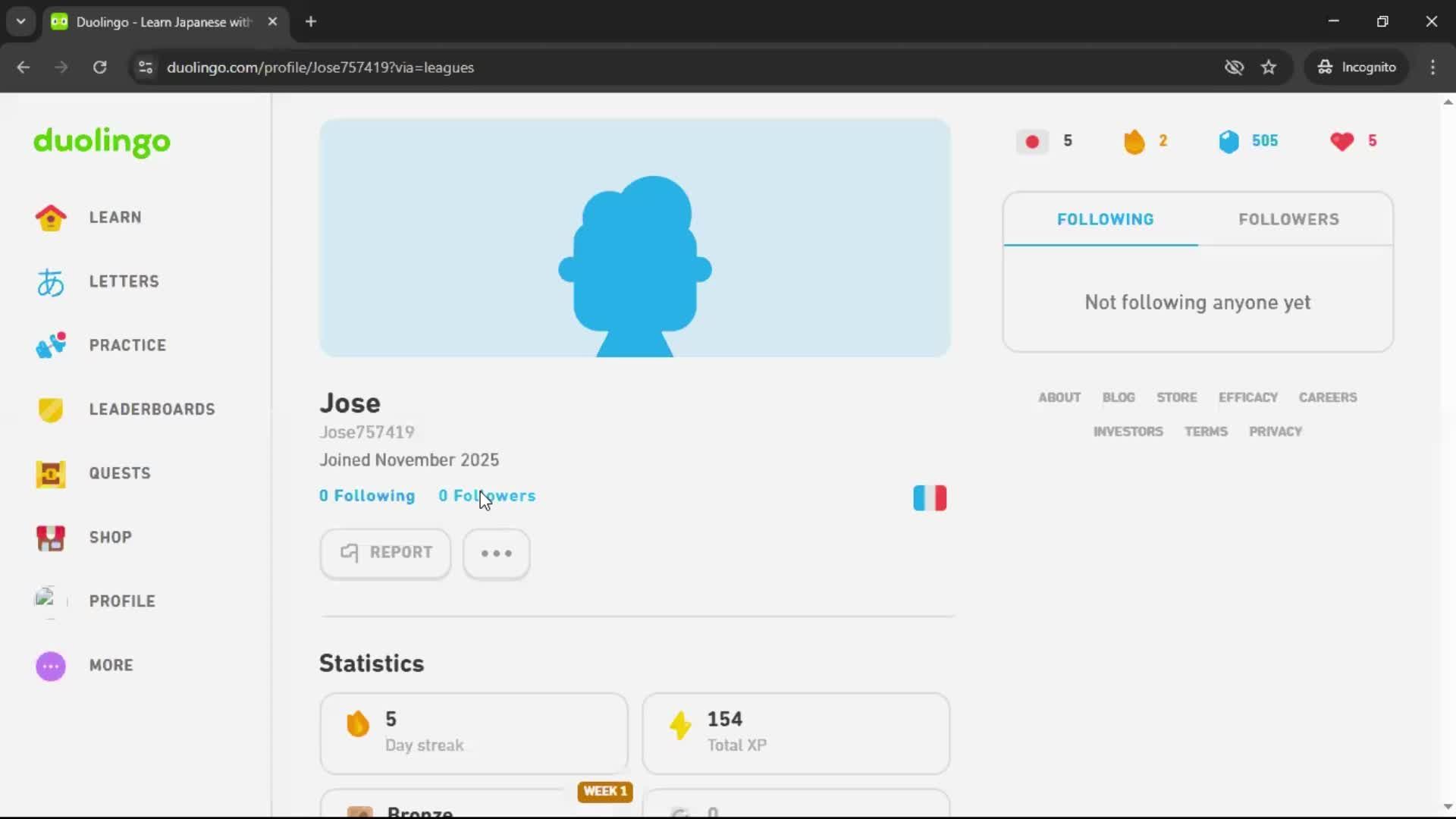Click the Japanese course flag icon

coord(1031,141)
